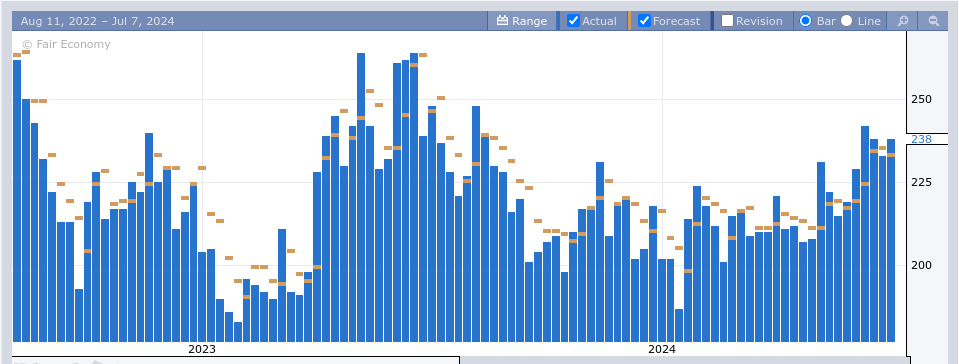This screenshot has height=364, width=959.
Task: Click the first leftmost blue bar
Action: coord(17,201)
